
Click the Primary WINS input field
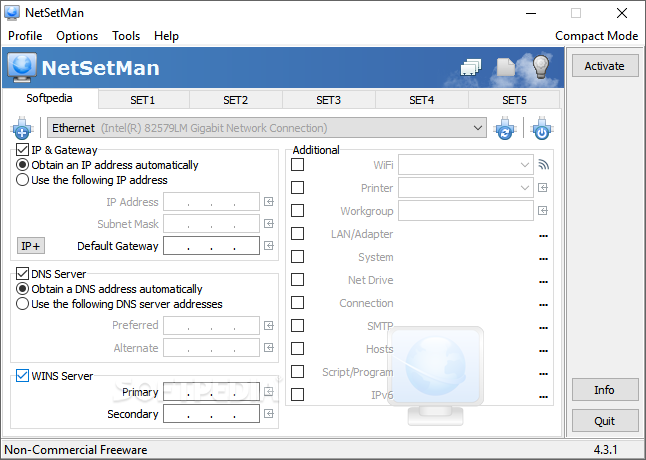pos(211,392)
